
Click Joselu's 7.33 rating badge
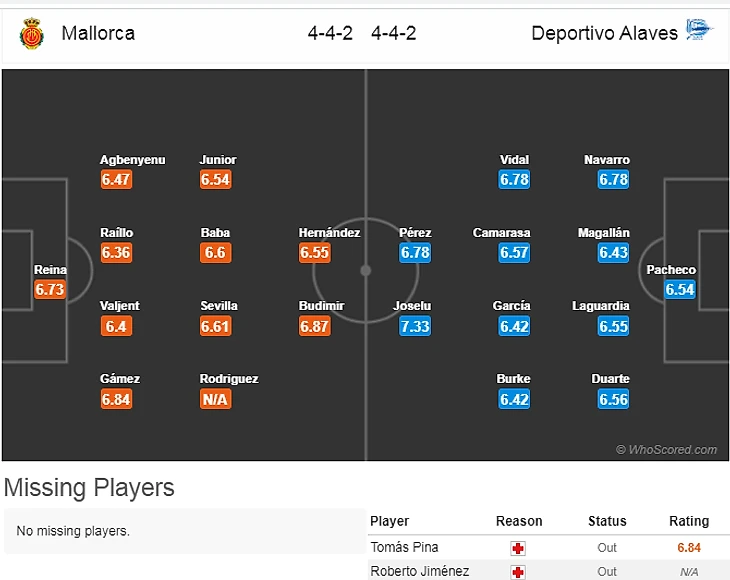(x=415, y=327)
